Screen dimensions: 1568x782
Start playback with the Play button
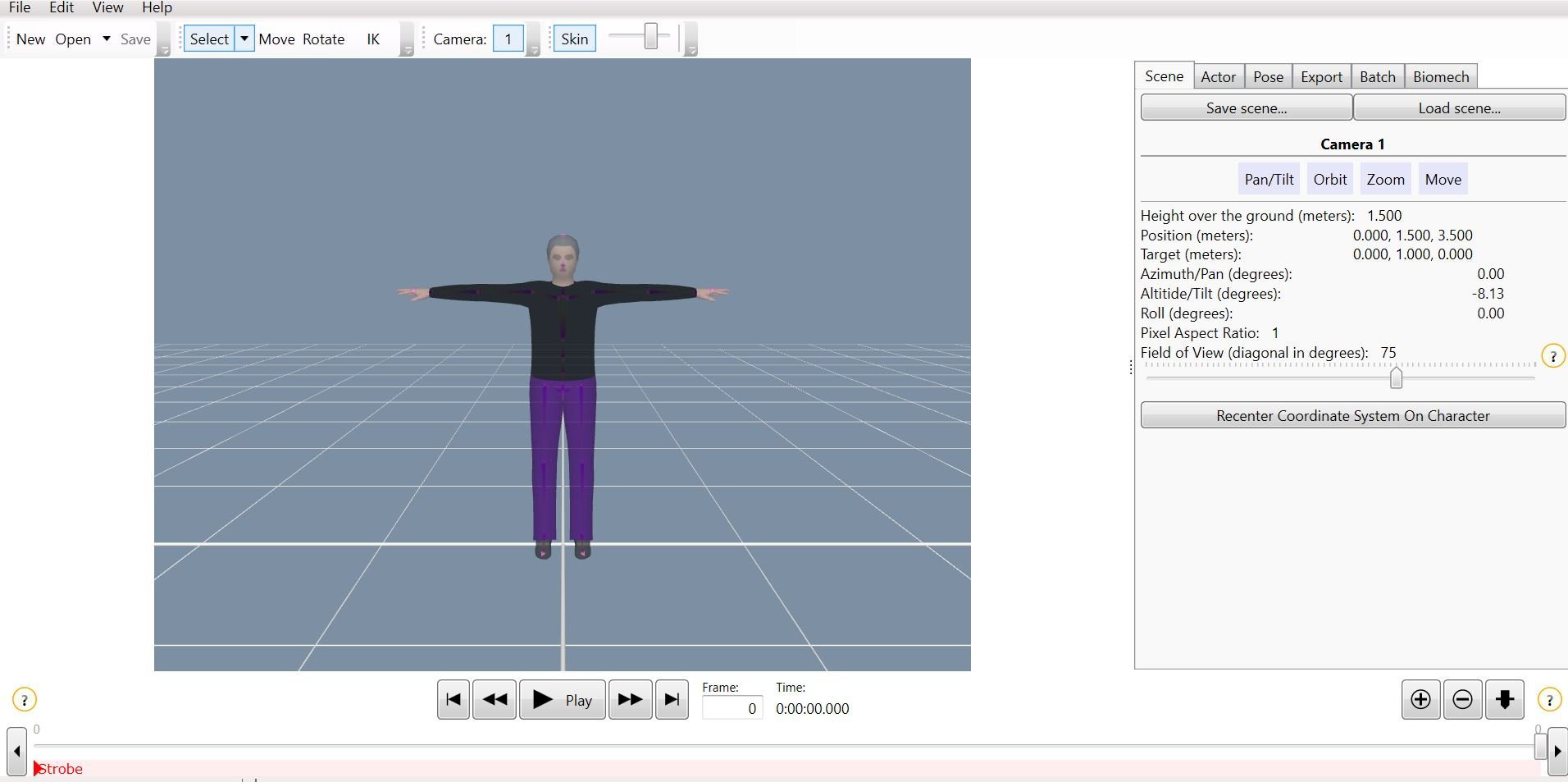563,700
